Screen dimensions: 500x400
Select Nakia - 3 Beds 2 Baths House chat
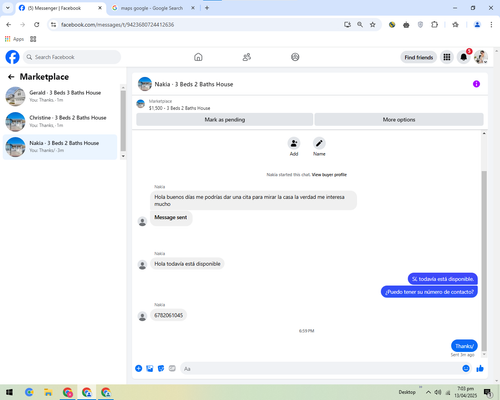pos(60,147)
